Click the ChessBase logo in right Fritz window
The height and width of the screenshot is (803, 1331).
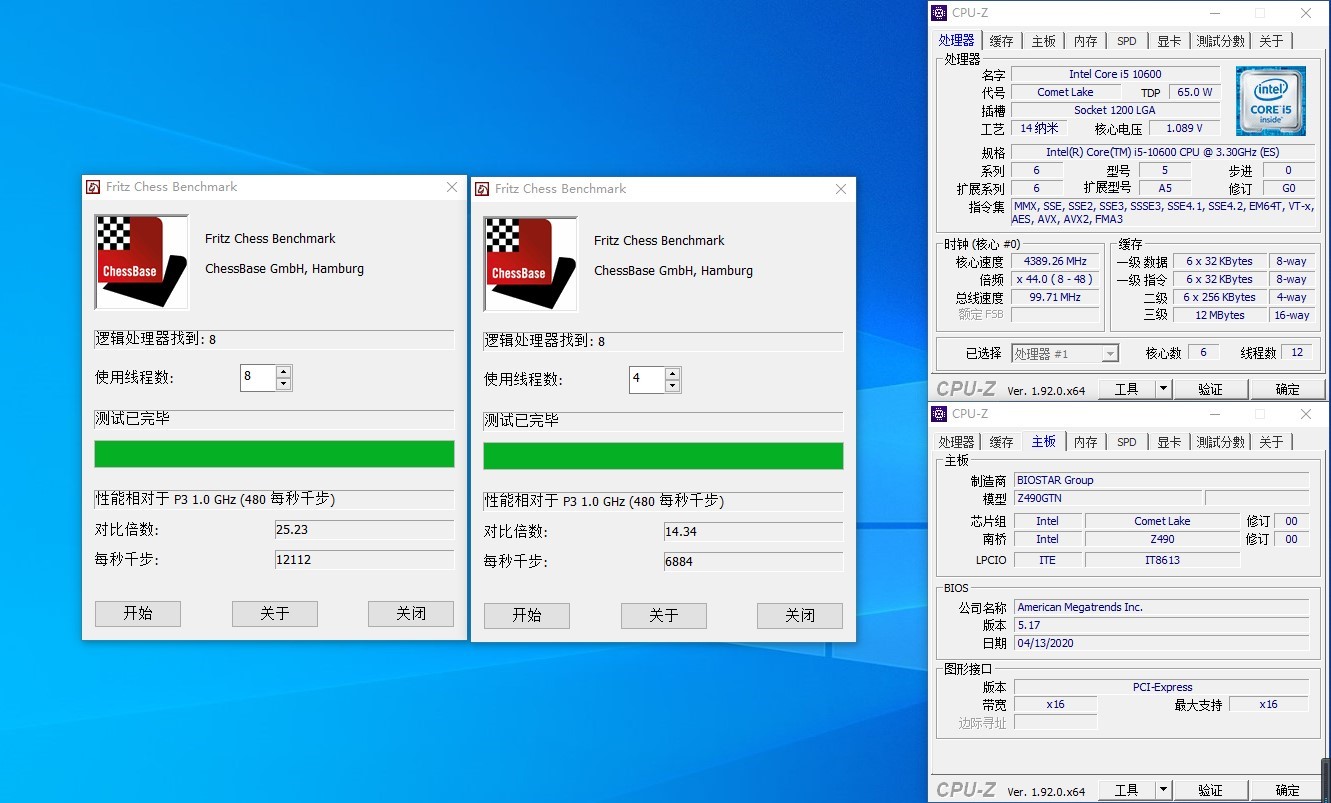(x=530, y=264)
